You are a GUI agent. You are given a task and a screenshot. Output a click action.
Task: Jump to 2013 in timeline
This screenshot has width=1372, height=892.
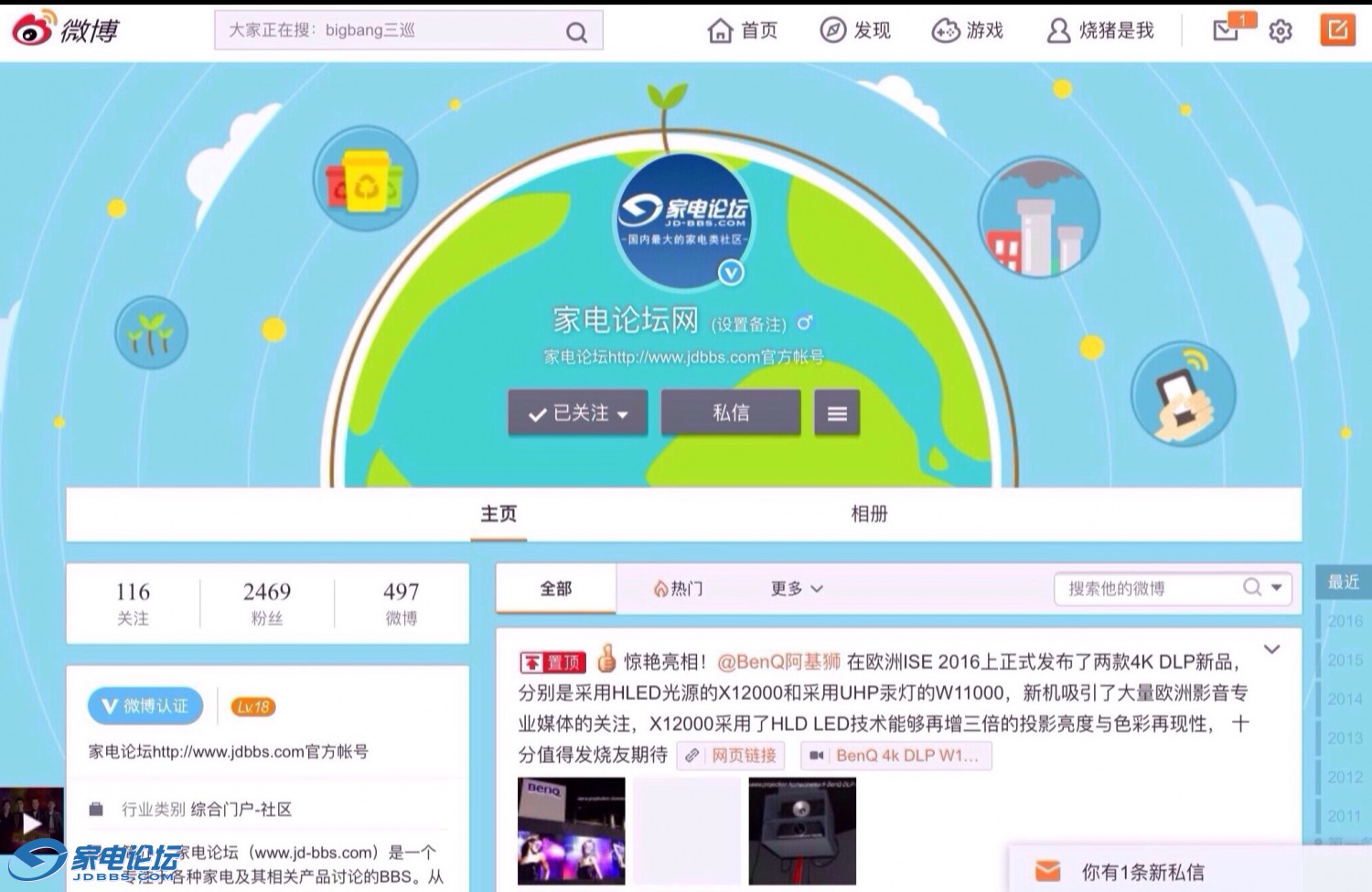[x=1345, y=738]
